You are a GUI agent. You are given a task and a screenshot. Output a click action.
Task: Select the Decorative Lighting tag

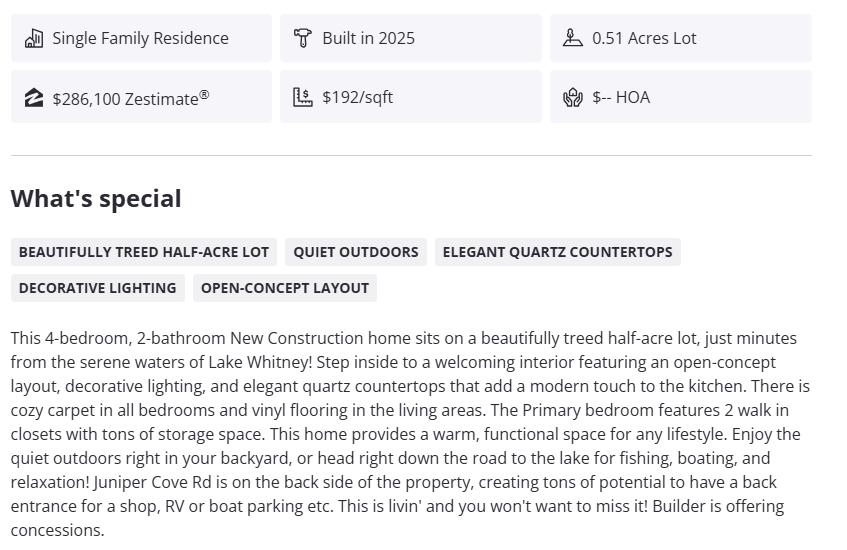coord(97,288)
